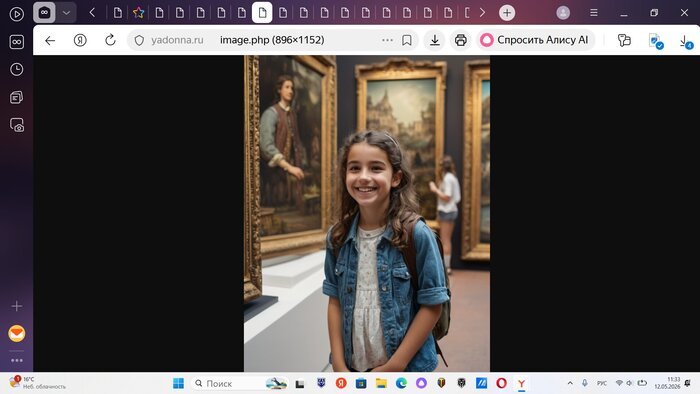Open the feedback icon in toolbar
This screenshot has width=700, height=394.
(624, 40)
